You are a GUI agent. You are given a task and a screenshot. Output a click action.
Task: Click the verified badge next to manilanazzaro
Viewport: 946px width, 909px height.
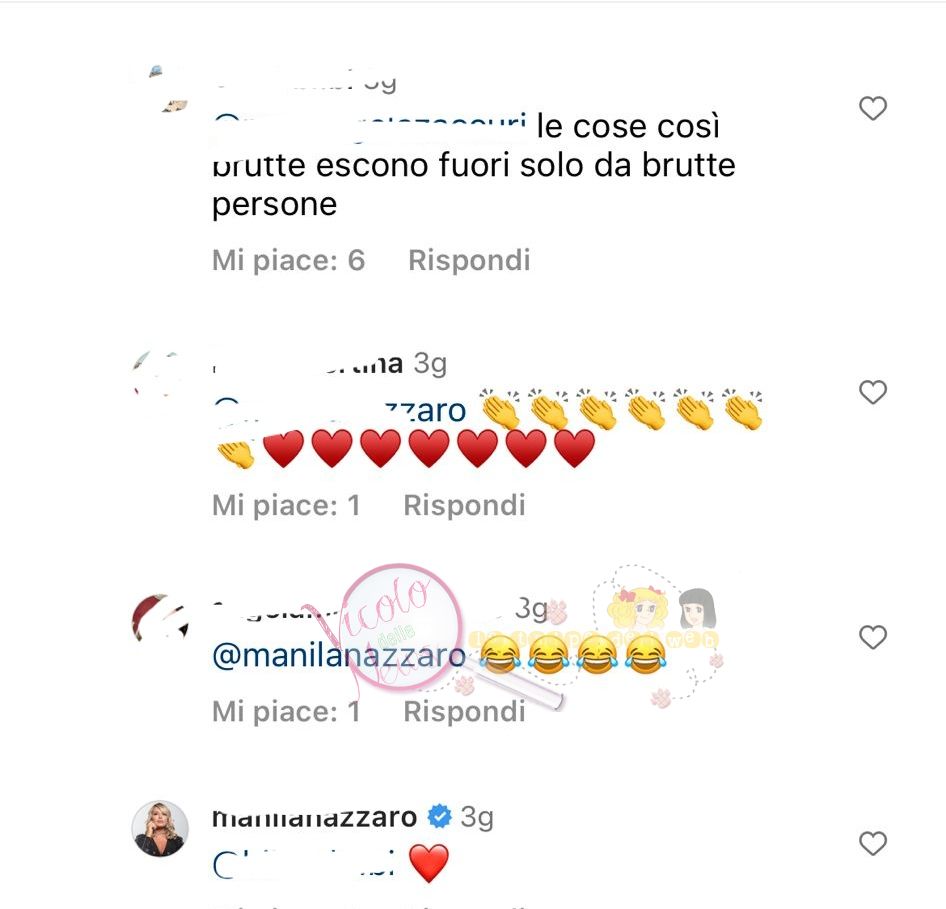[439, 817]
